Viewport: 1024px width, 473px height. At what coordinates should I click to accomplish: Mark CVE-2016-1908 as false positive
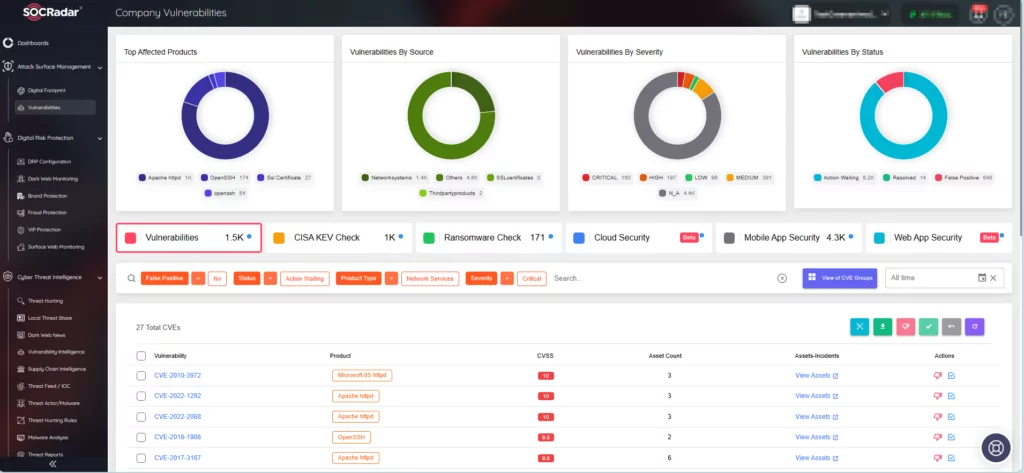(938, 437)
